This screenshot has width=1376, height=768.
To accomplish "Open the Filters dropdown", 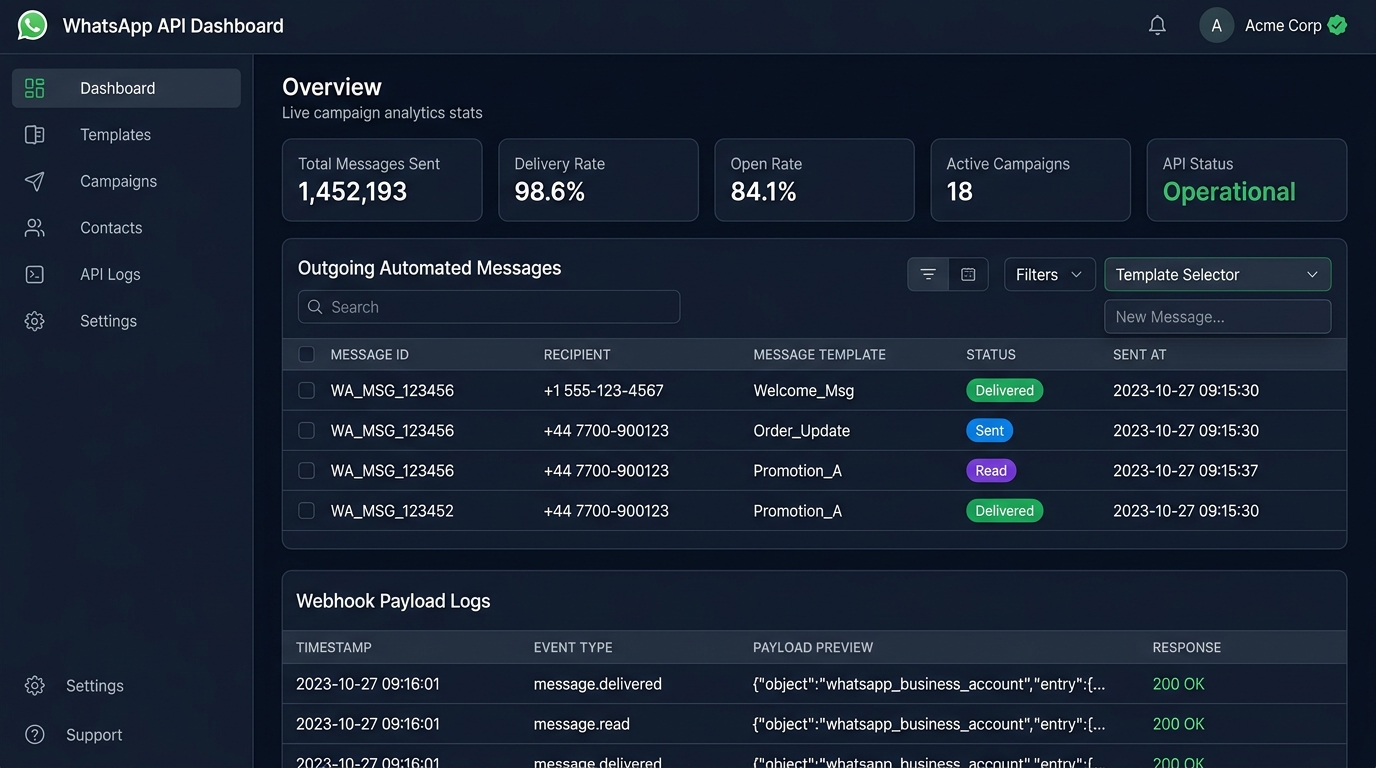I will pyautogui.click(x=1050, y=274).
